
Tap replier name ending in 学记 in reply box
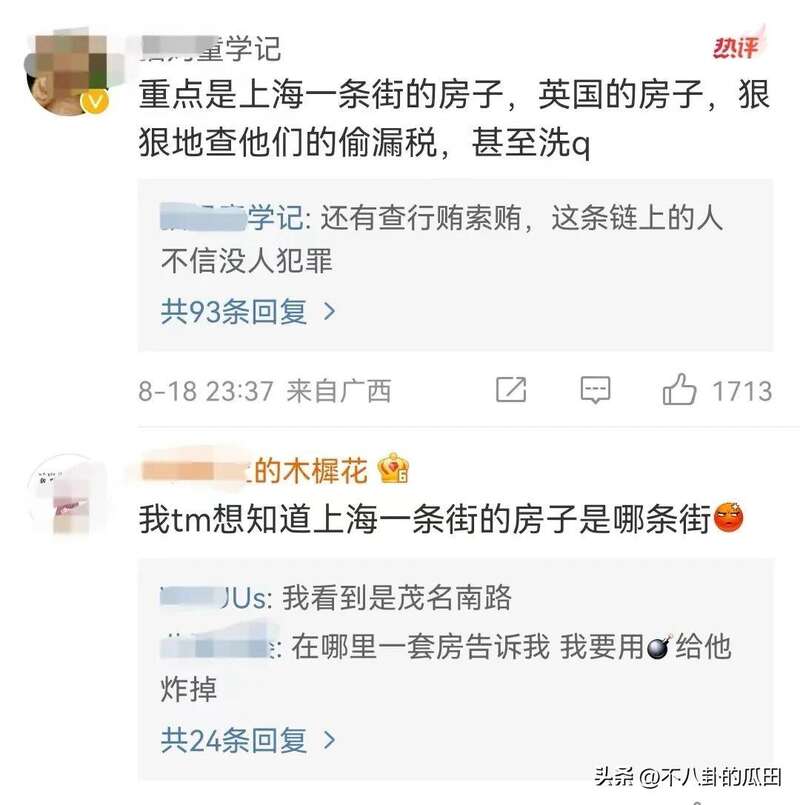point(233,218)
